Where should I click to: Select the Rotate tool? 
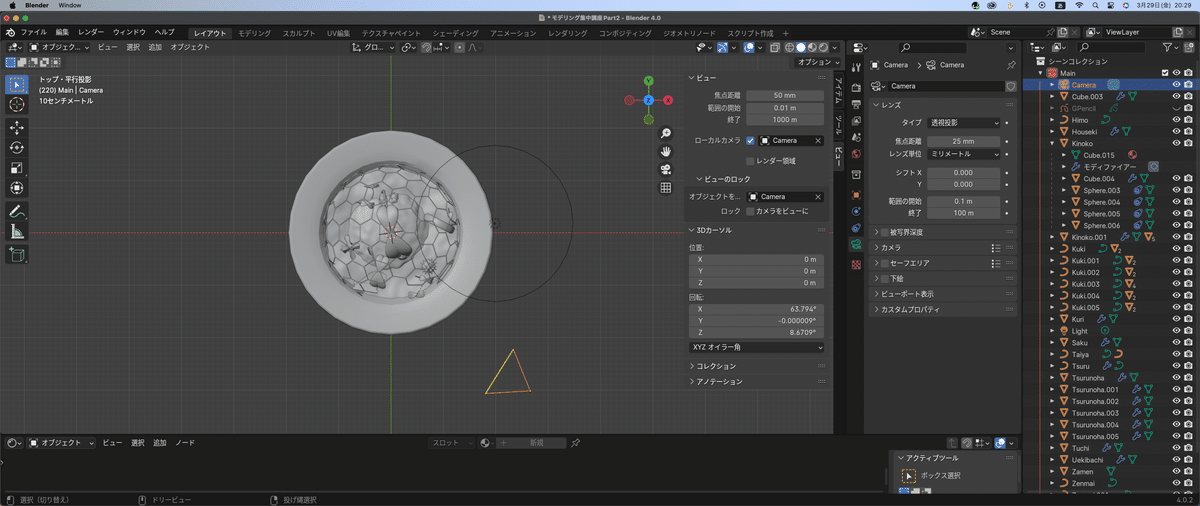(x=17, y=148)
